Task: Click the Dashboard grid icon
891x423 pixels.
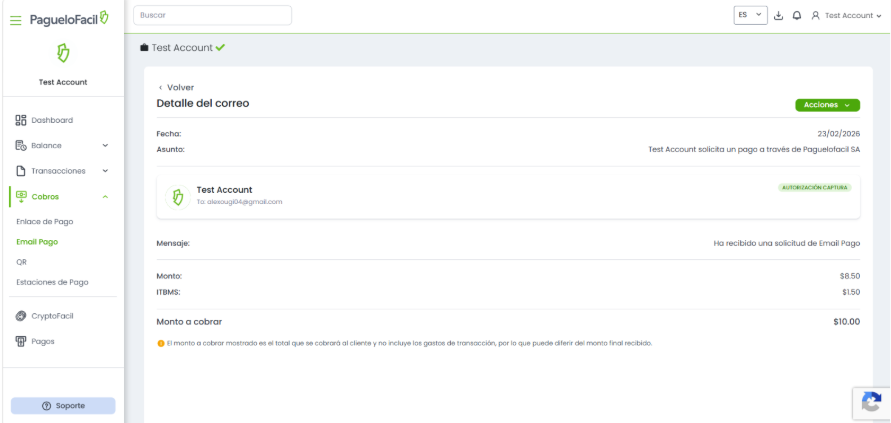Action: pyautogui.click(x=20, y=120)
